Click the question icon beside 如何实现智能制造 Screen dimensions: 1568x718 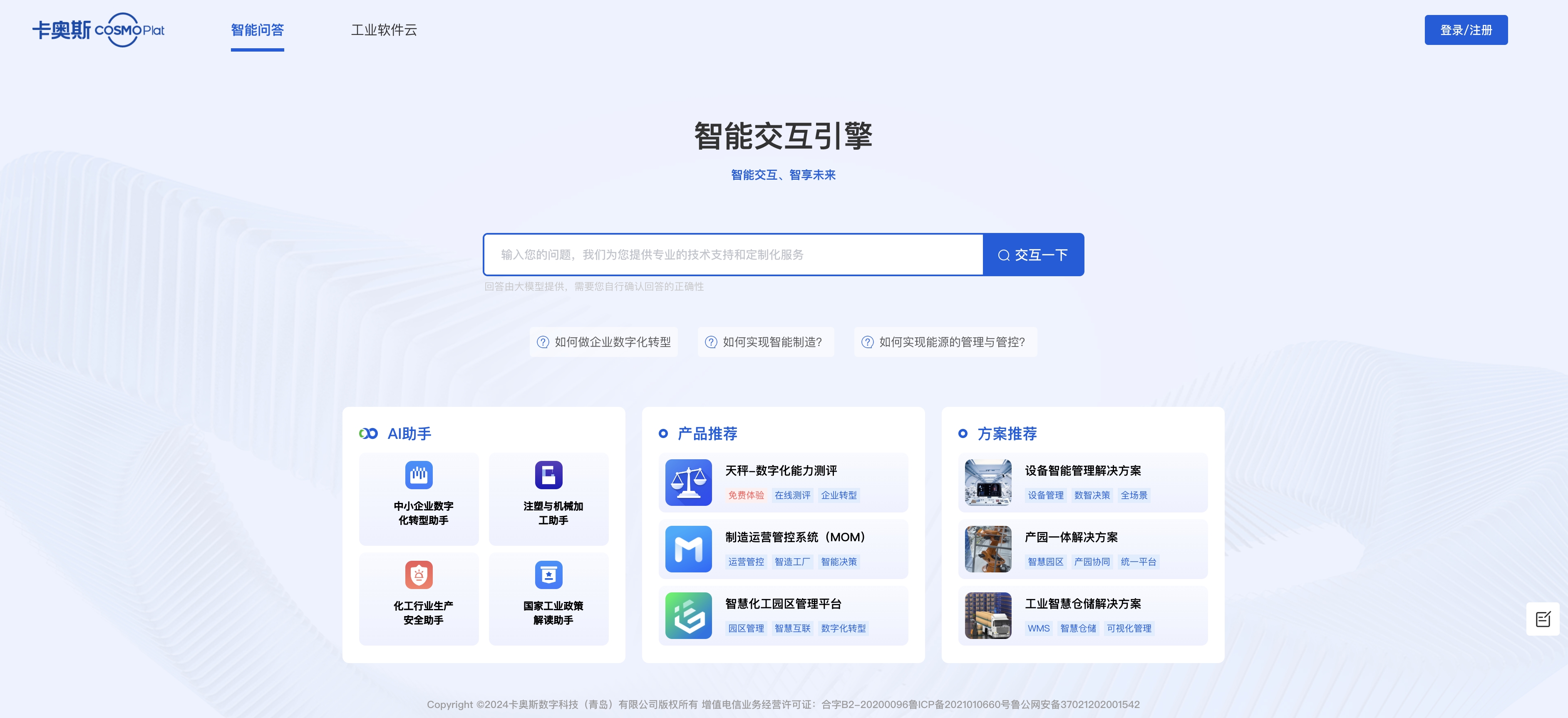point(710,342)
